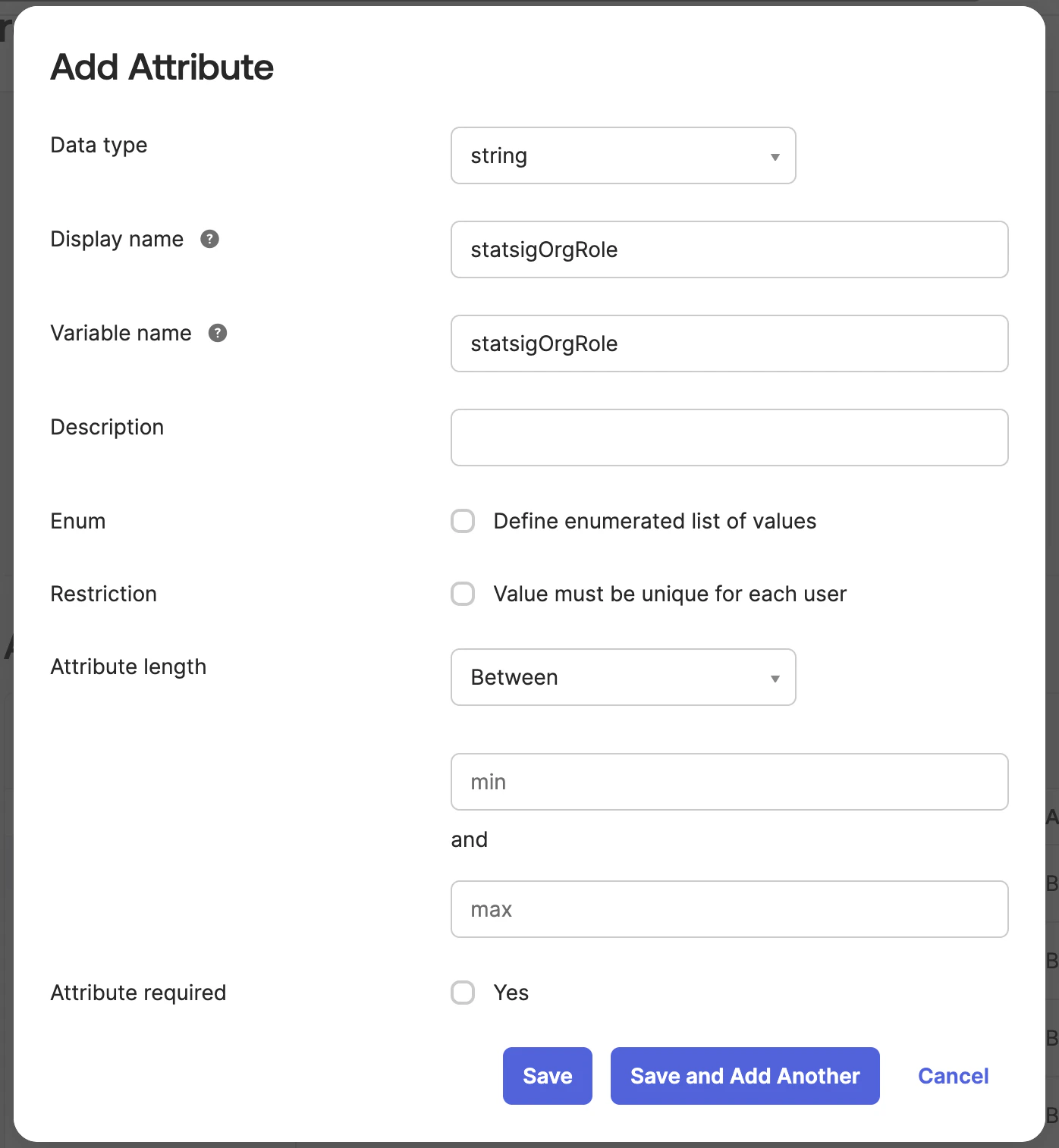
Task: Enable the Attribute required Yes checkbox
Action: tap(462, 993)
